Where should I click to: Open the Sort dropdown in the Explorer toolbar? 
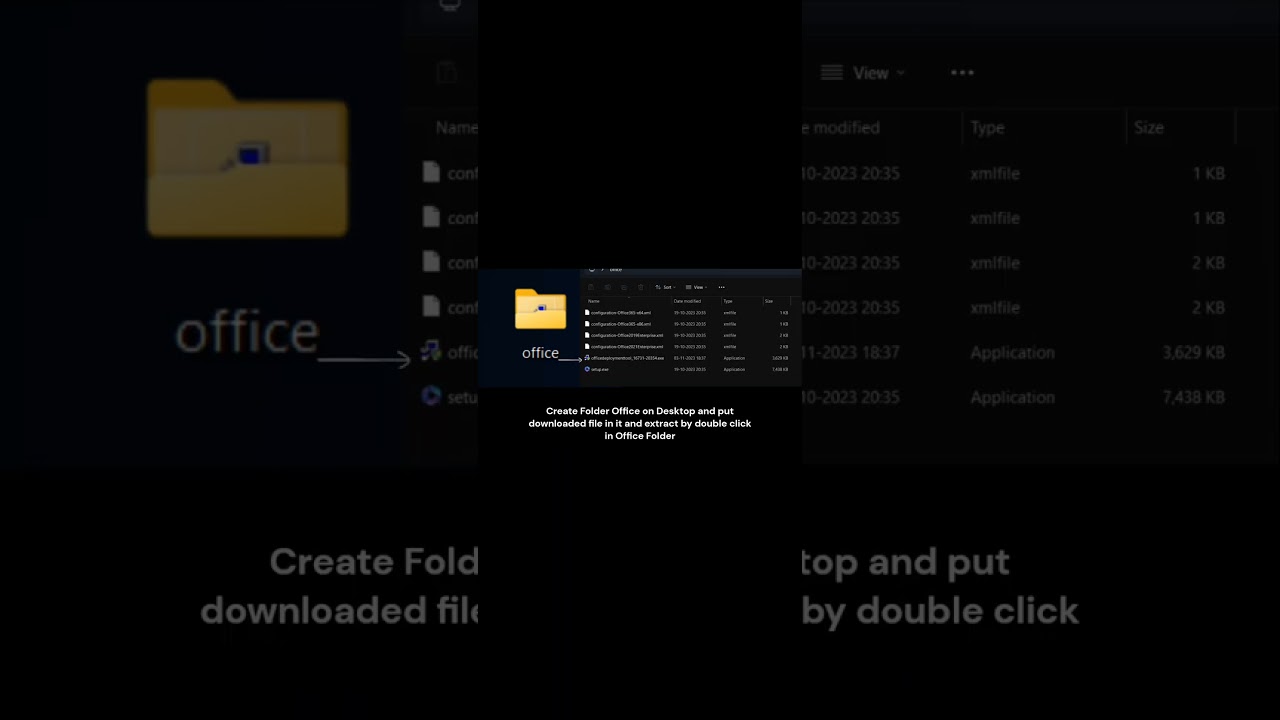665,287
